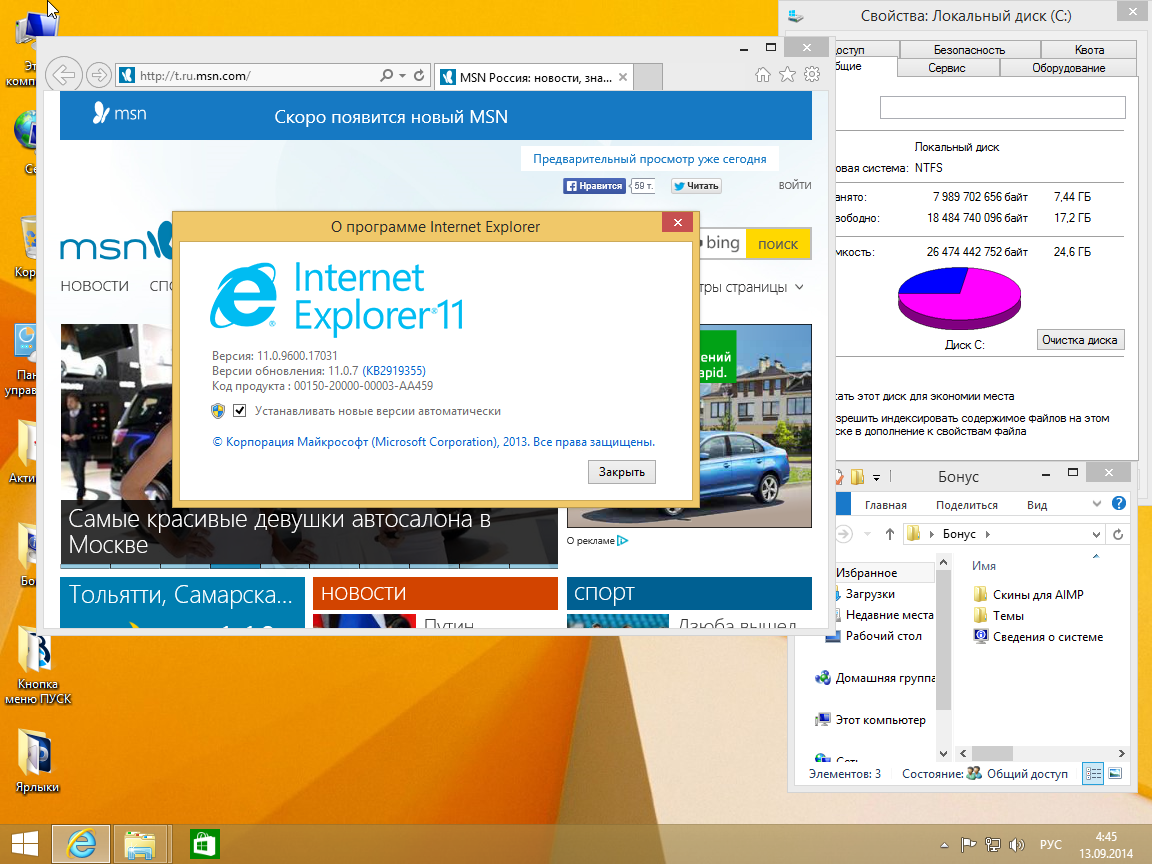The width and height of the screenshot is (1152, 864).
Task: Open Кнопка меню ПУСК desktop icon
Action: pyautogui.click(x=37, y=666)
